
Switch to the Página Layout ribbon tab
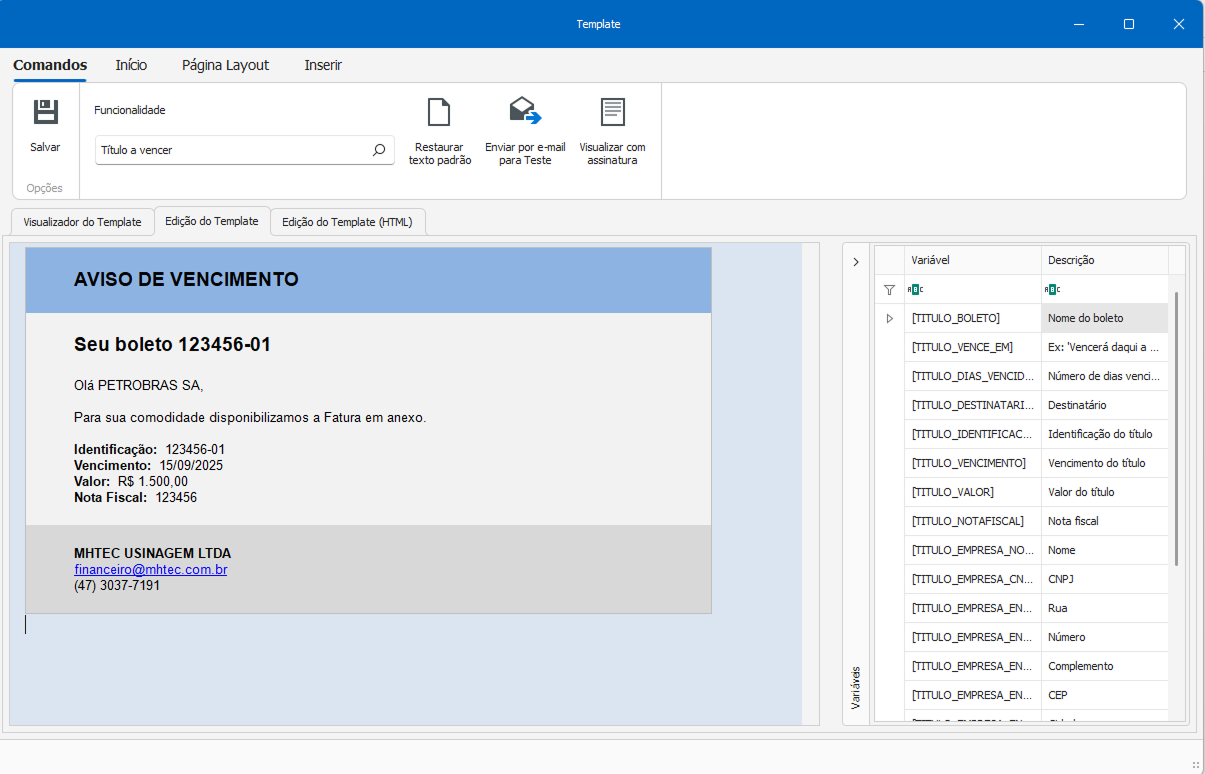tap(225, 65)
